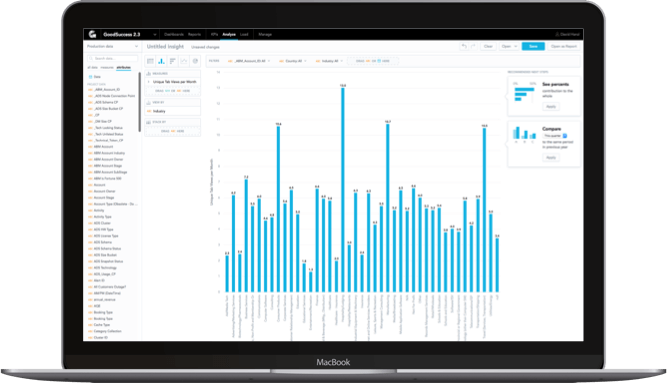The height and width of the screenshot is (383, 668).
Task: Select the ABM Account Stage attribute
Action: (x=108, y=166)
